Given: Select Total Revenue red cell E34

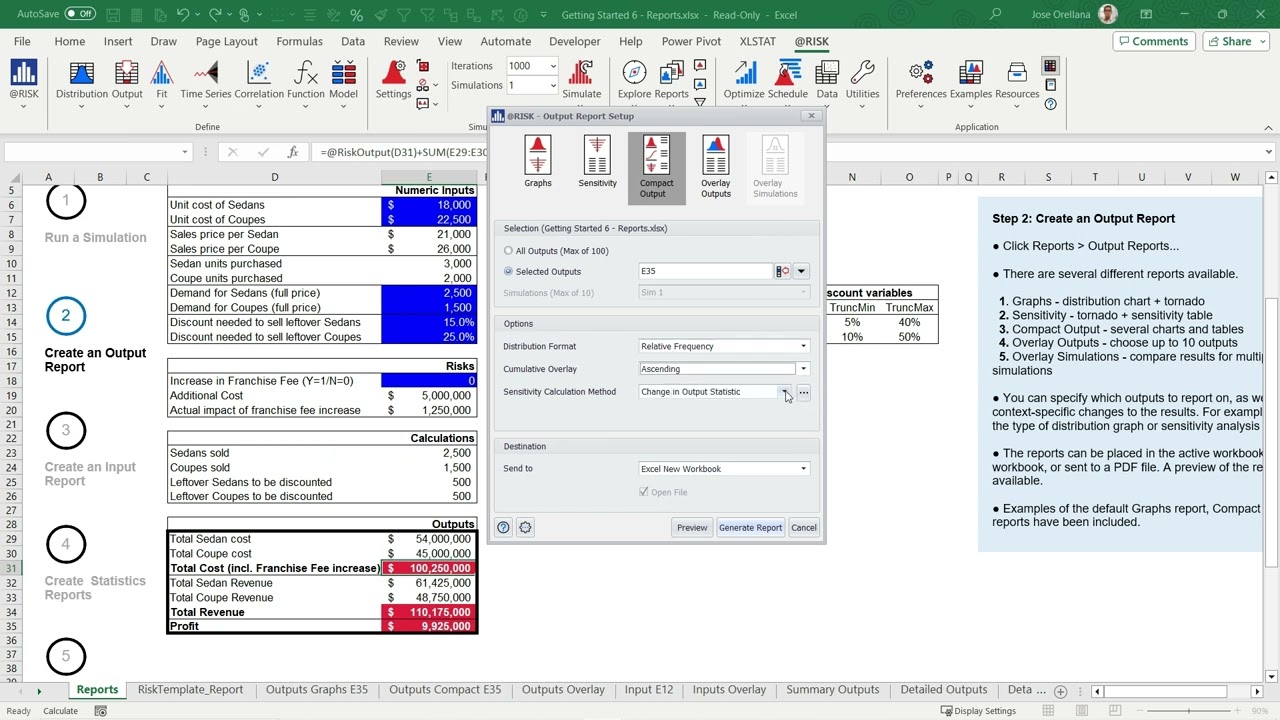Looking at the screenshot, I should pos(429,612).
